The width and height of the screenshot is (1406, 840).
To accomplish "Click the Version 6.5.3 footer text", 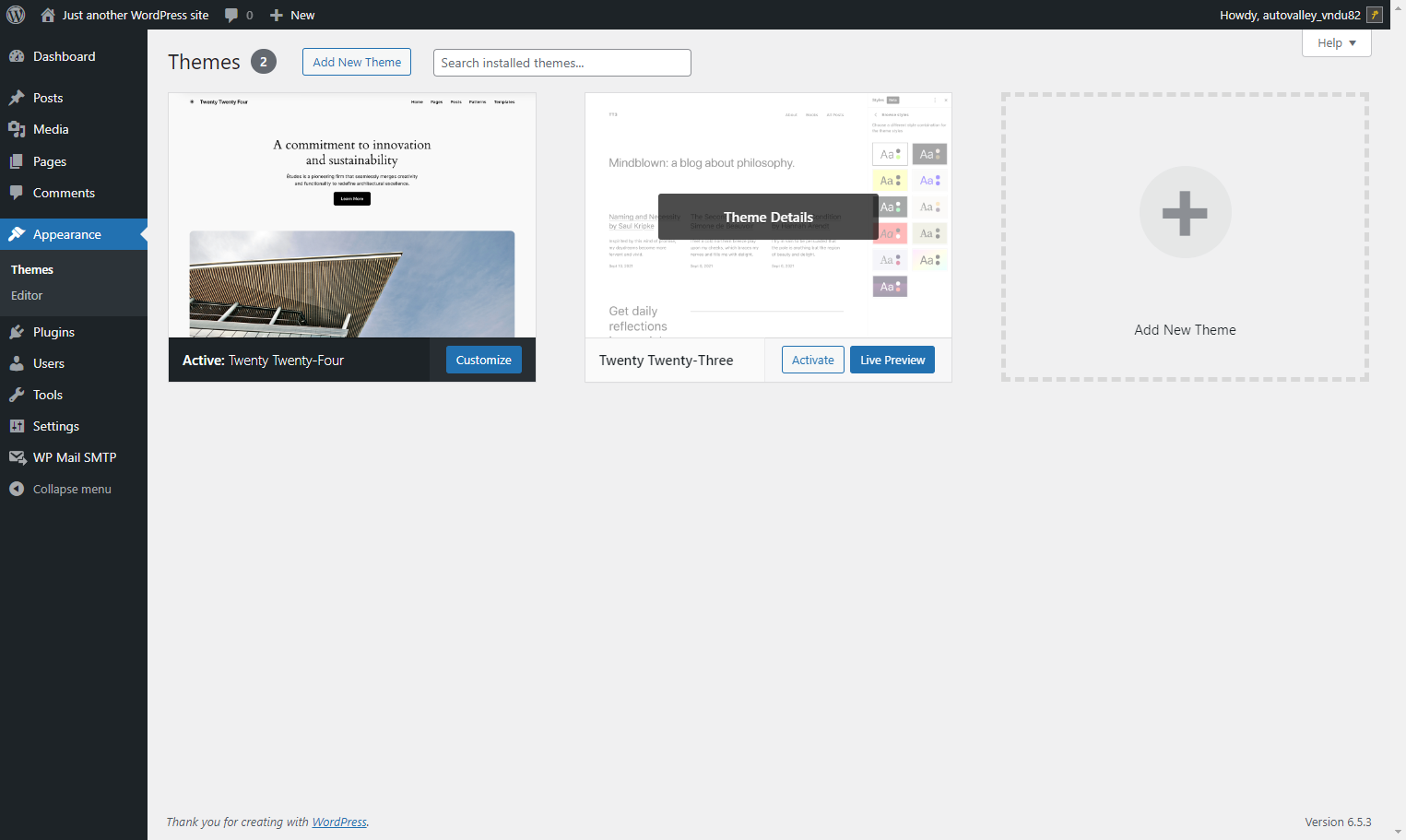I will (1338, 822).
